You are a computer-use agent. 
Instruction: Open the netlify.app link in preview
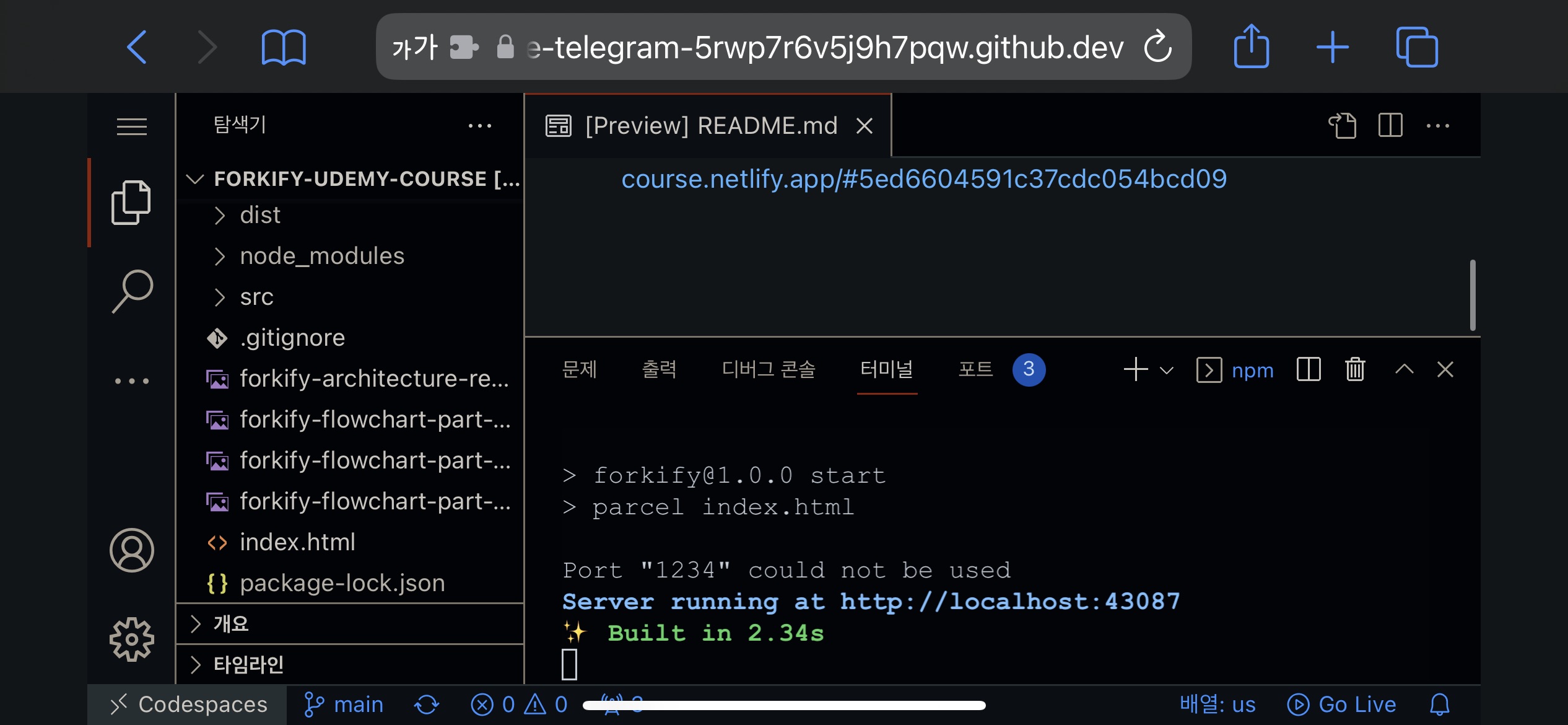[x=923, y=179]
